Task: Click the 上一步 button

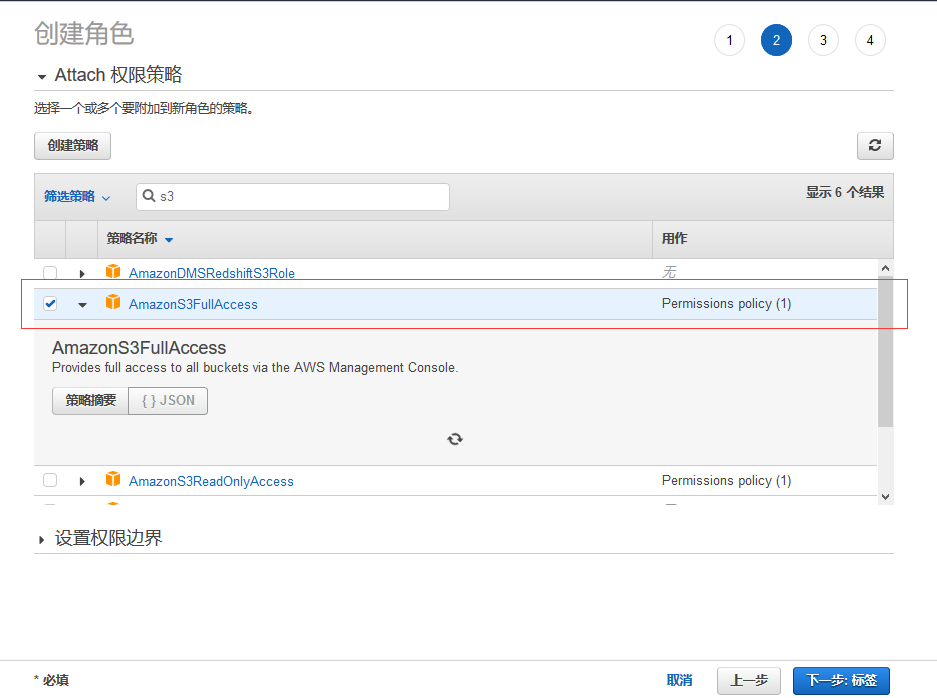Action: pos(749,681)
